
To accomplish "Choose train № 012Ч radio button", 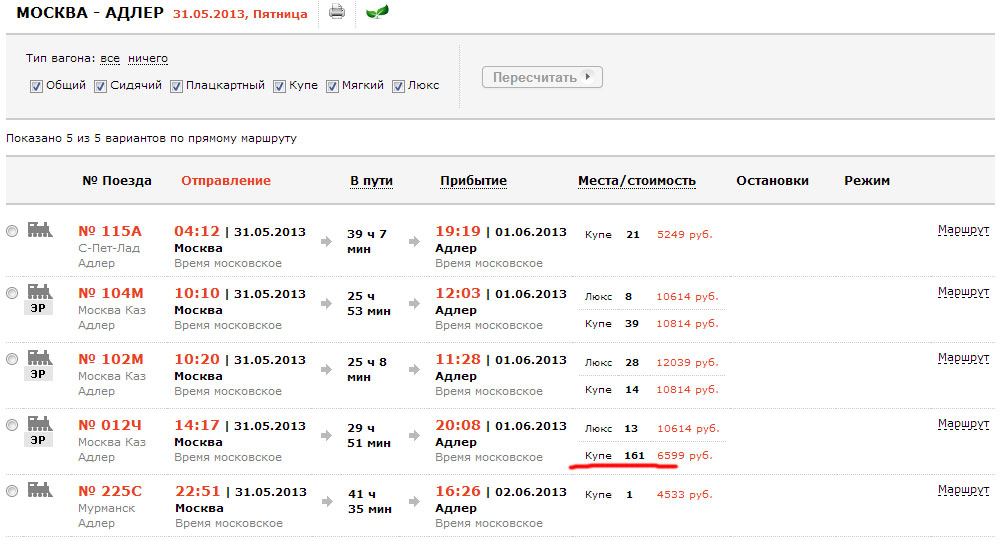I will [12, 425].
